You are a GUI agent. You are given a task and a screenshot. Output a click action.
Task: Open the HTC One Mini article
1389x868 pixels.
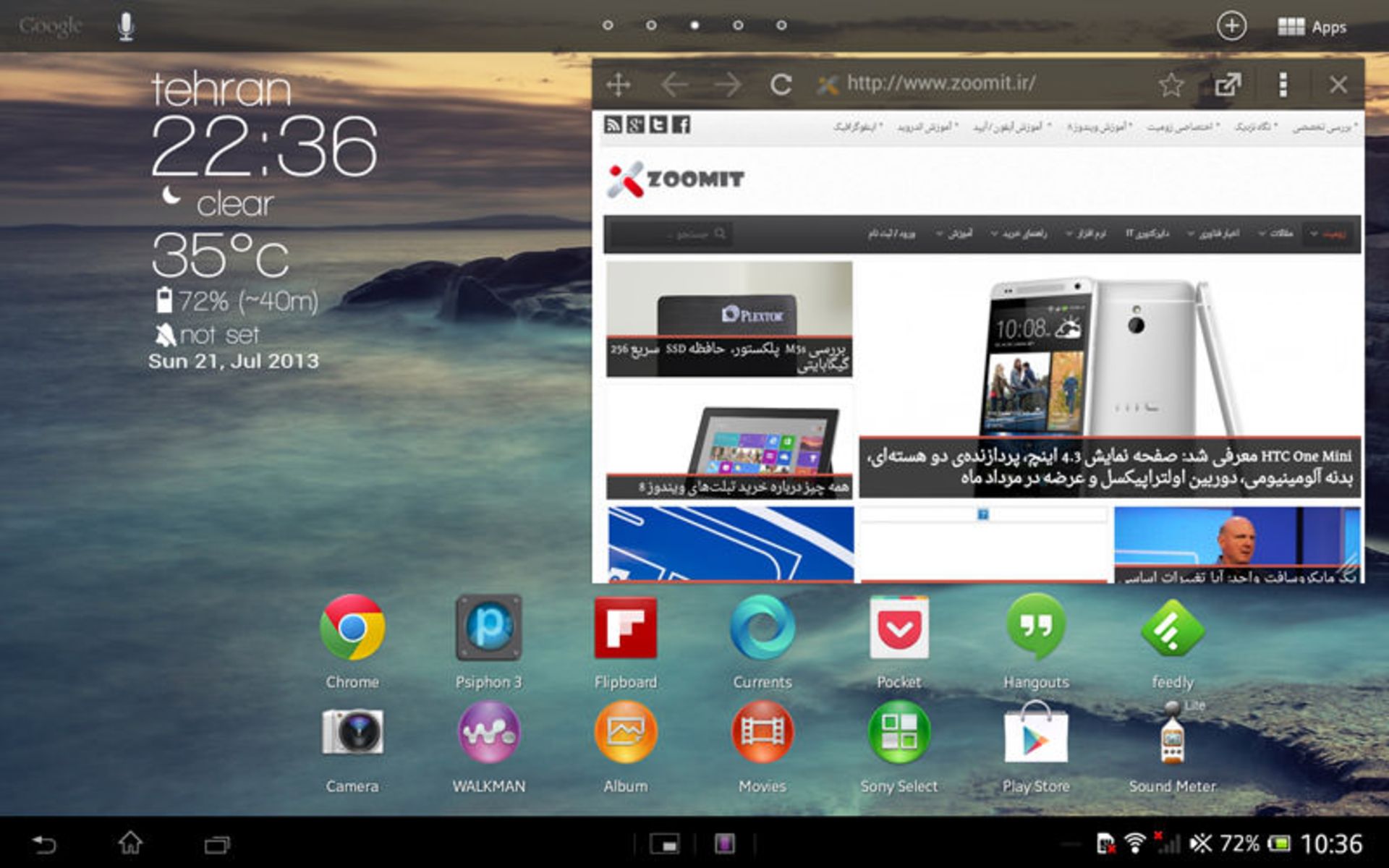pyautogui.click(x=1110, y=380)
